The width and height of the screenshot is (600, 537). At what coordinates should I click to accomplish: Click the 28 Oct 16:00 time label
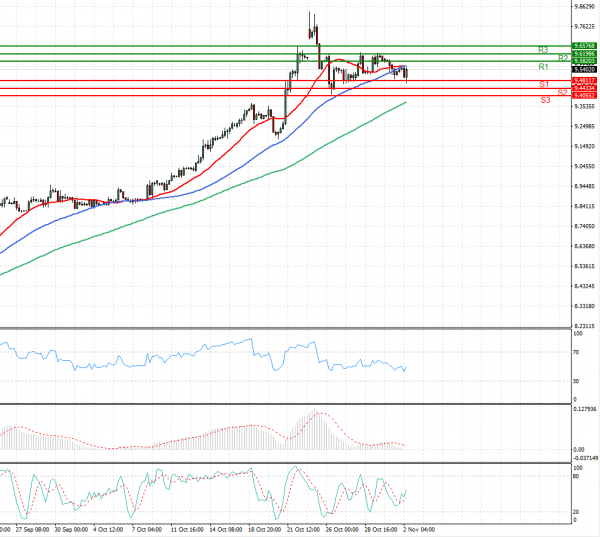tap(381, 530)
